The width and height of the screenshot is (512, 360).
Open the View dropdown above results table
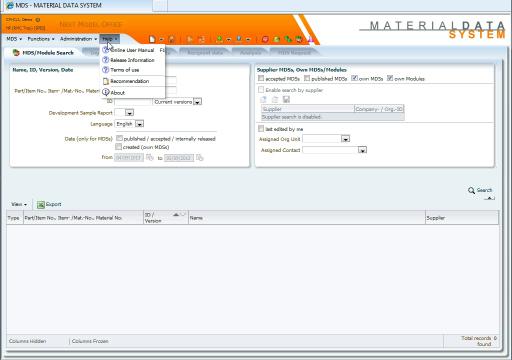click(x=19, y=204)
